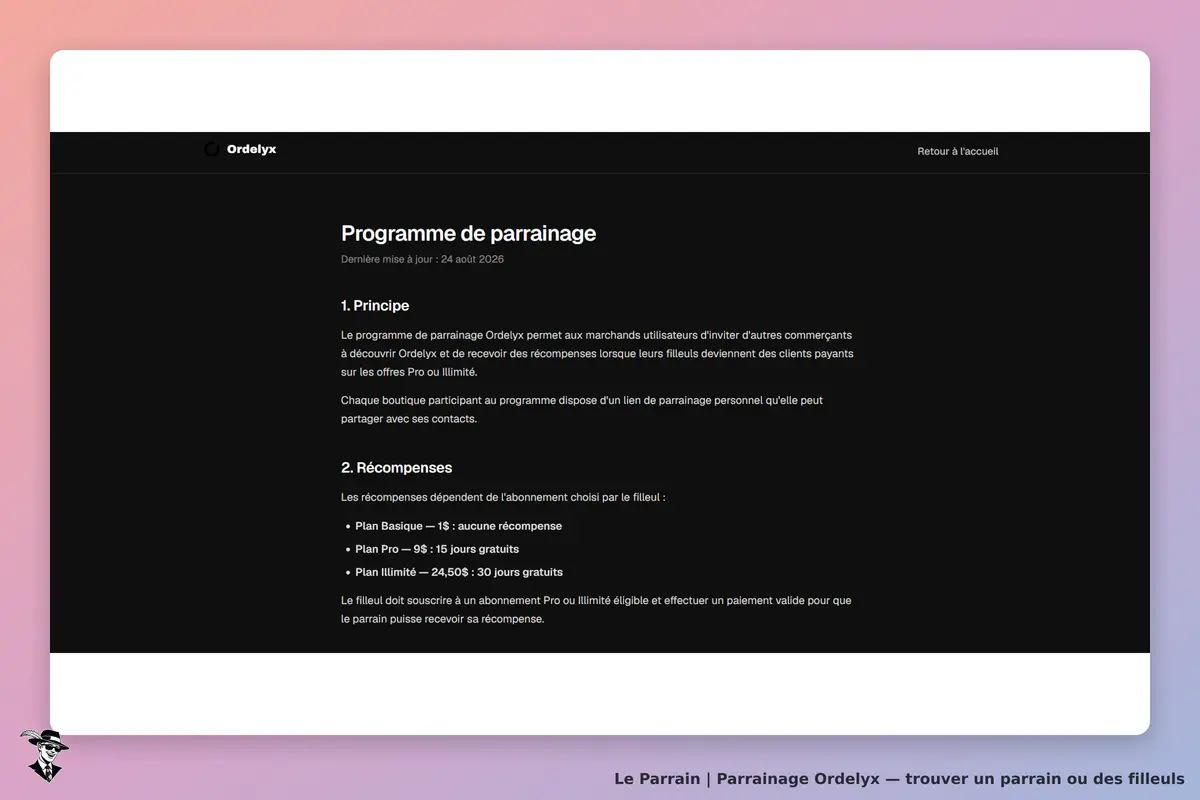Viewport: 1200px width, 800px height.
Task: Click the line 'Les récompenses dépendent de l'abonnement'
Action: pos(503,497)
